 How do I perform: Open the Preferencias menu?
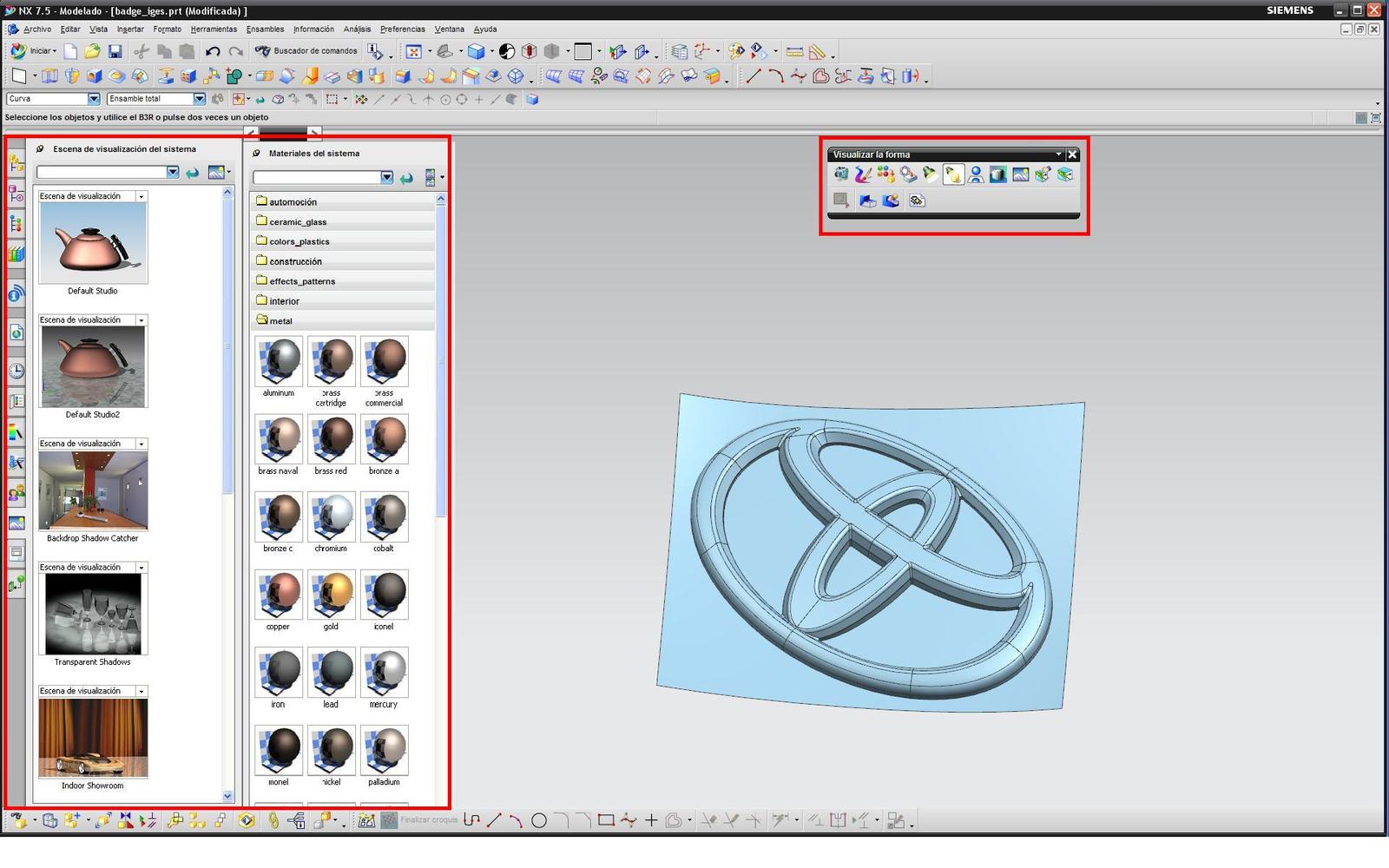point(403,29)
